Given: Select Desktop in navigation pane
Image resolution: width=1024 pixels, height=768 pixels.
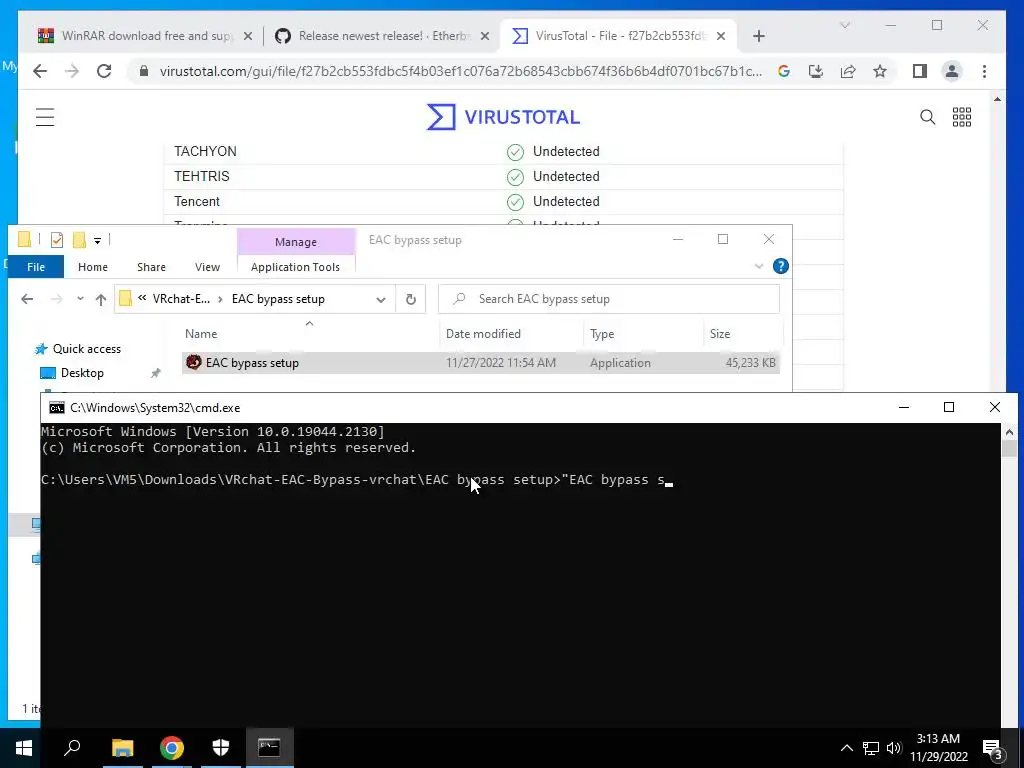Looking at the screenshot, I should tap(82, 373).
